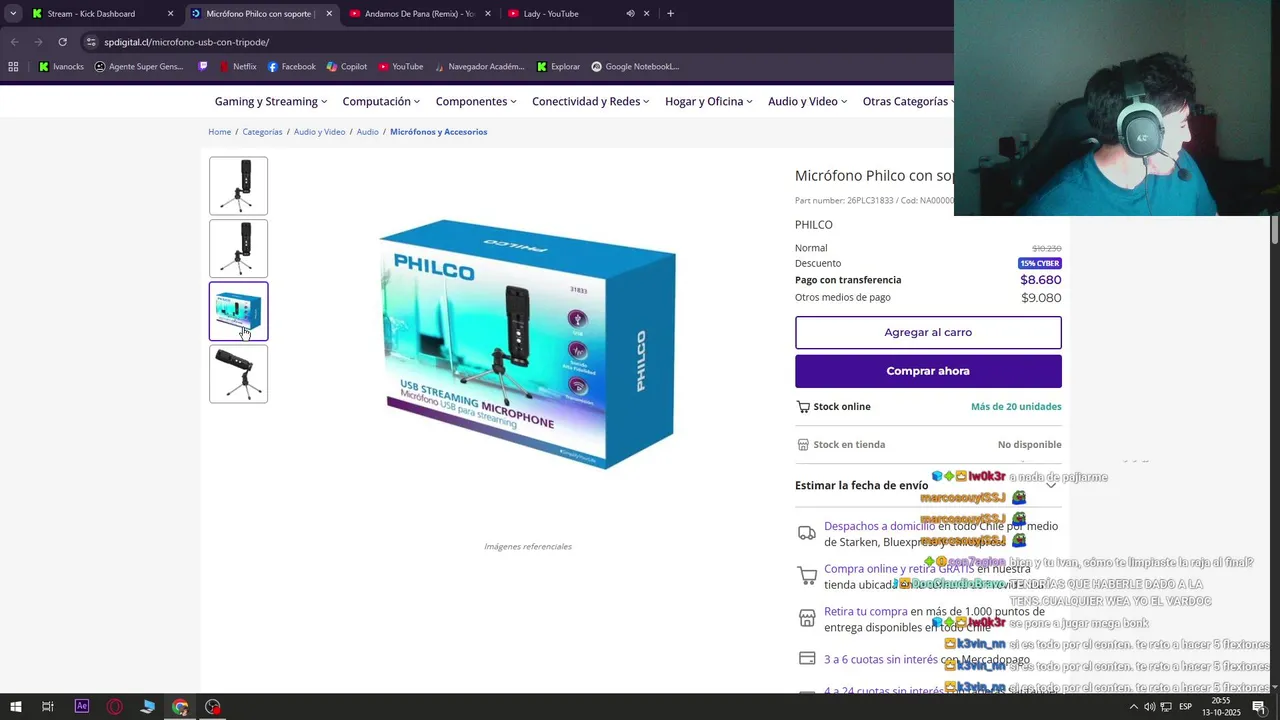The height and width of the screenshot is (720, 1280).
Task: Open volume control in system tray
Action: (x=1149, y=707)
